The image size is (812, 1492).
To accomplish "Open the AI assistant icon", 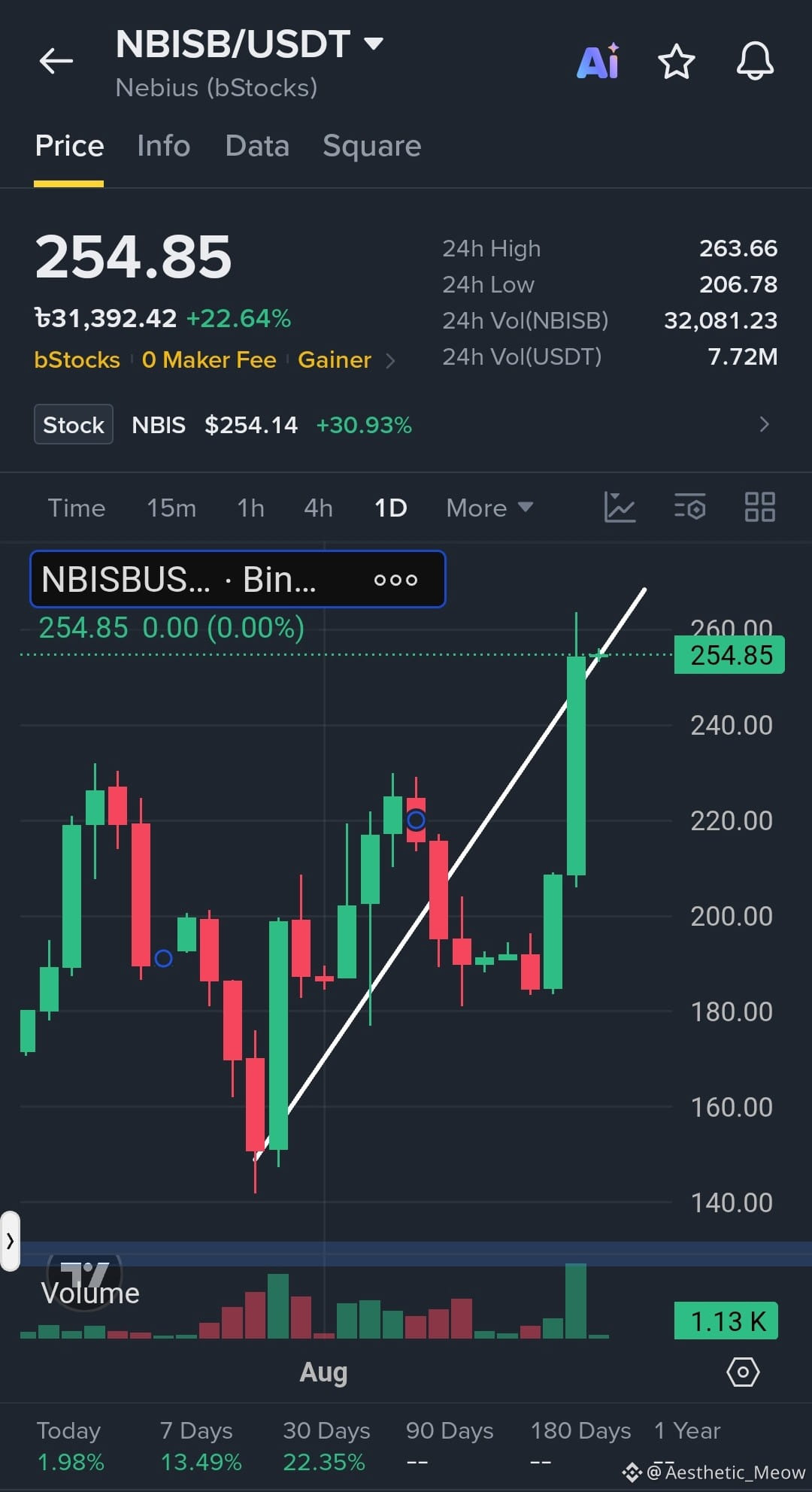I will (598, 61).
